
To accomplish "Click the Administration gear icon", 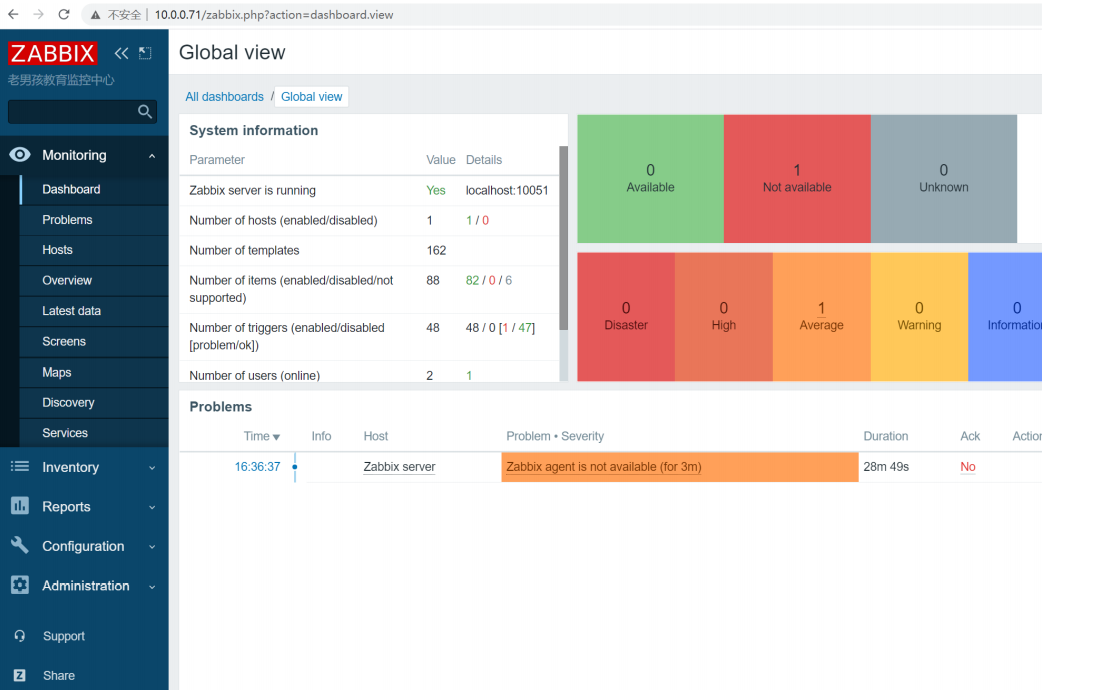I will pyautogui.click(x=20, y=585).
